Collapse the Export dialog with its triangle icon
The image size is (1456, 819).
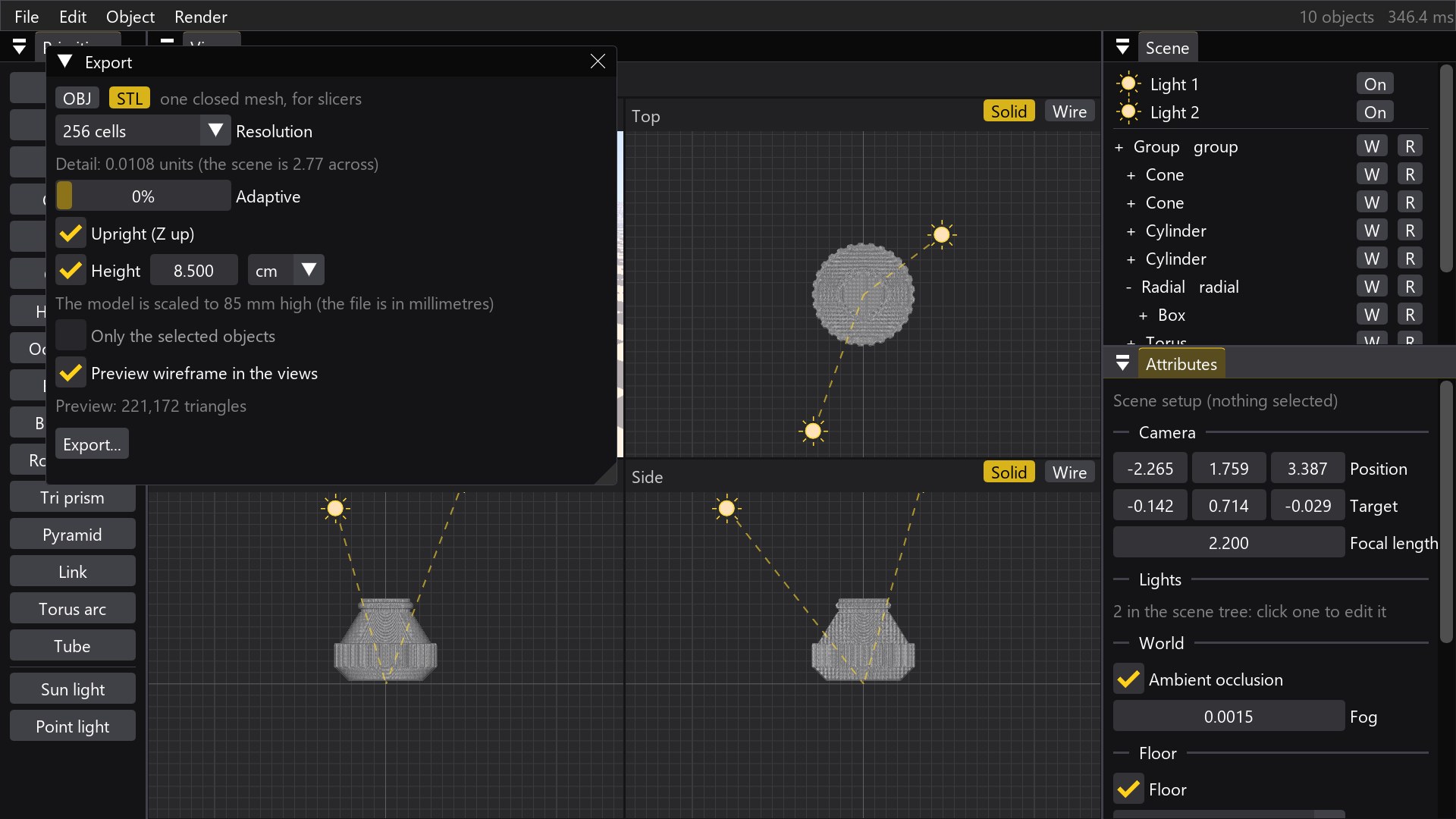coord(65,61)
